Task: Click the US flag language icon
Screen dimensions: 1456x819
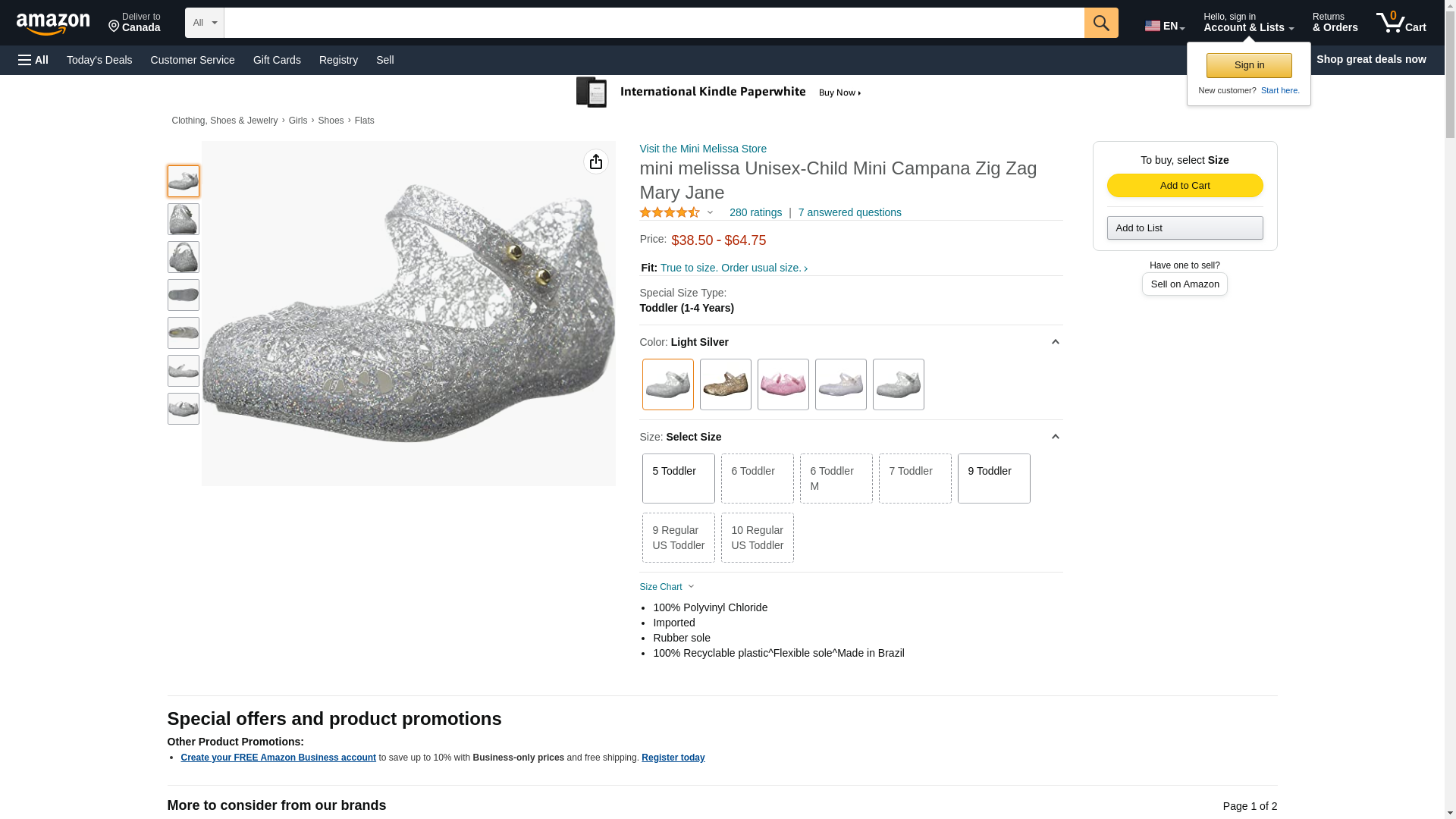Action: click(x=1153, y=26)
